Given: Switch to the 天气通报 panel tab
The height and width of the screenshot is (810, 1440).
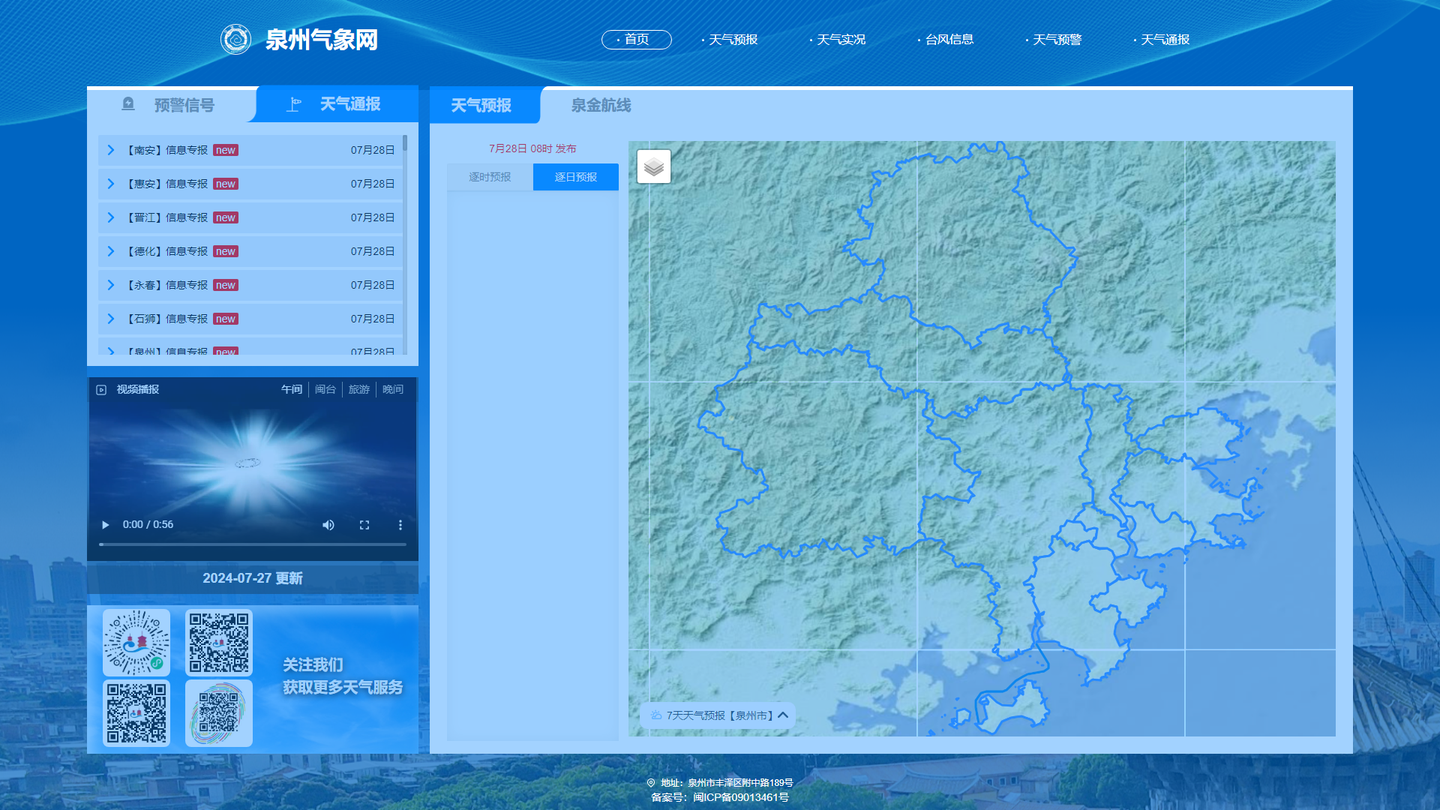Looking at the screenshot, I should point(338,104).
